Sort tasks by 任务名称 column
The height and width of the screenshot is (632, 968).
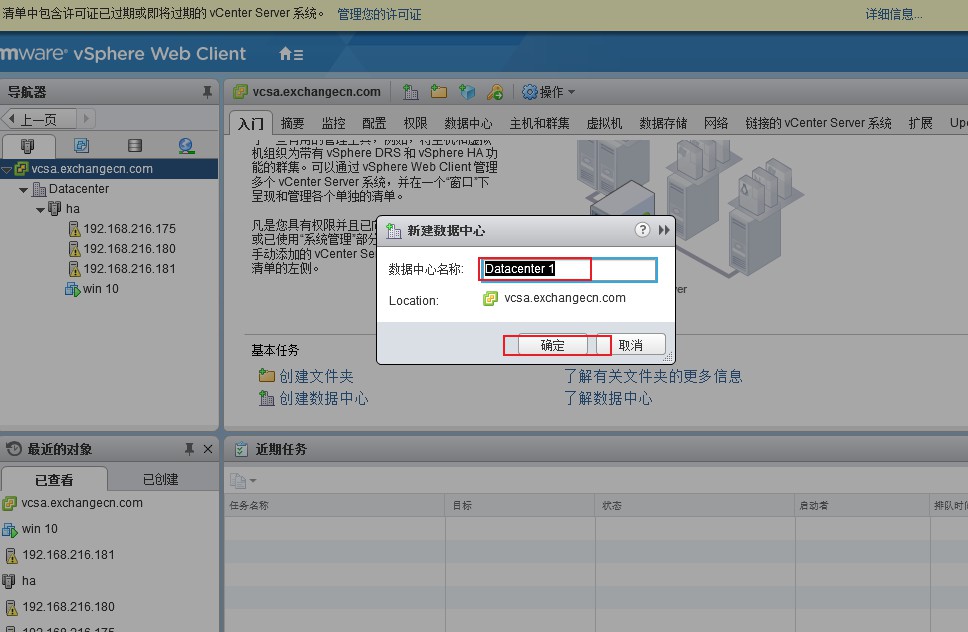coord(335,505)
